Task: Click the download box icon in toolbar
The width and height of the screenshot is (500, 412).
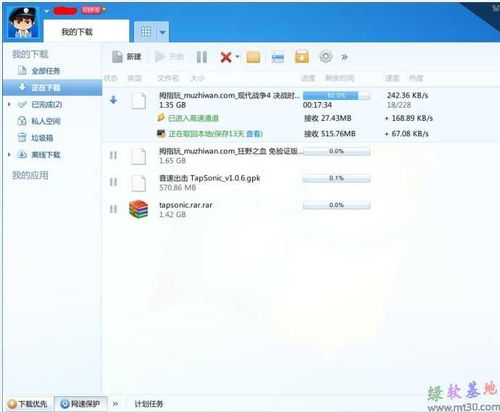Action: (302, 57)
